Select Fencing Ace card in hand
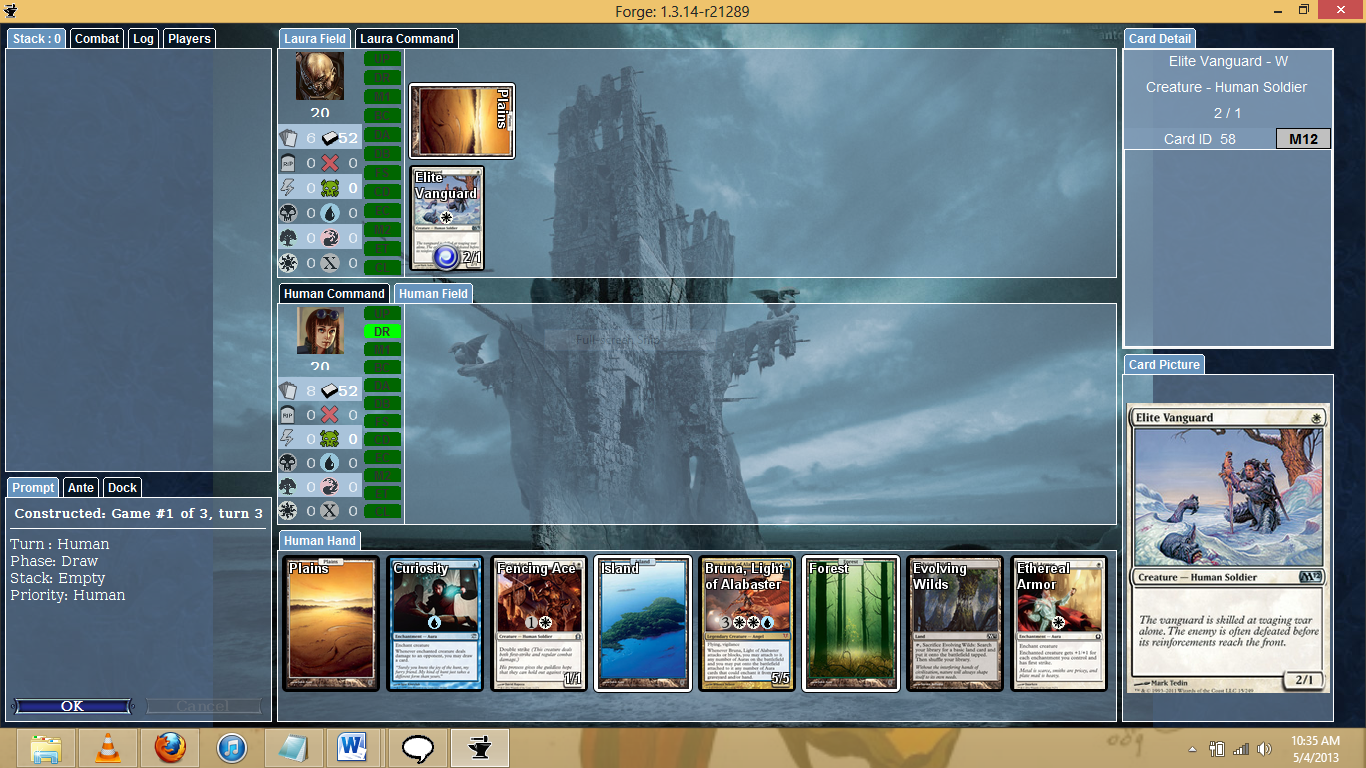Screen dimensions: 1366x768 [539, 624]
